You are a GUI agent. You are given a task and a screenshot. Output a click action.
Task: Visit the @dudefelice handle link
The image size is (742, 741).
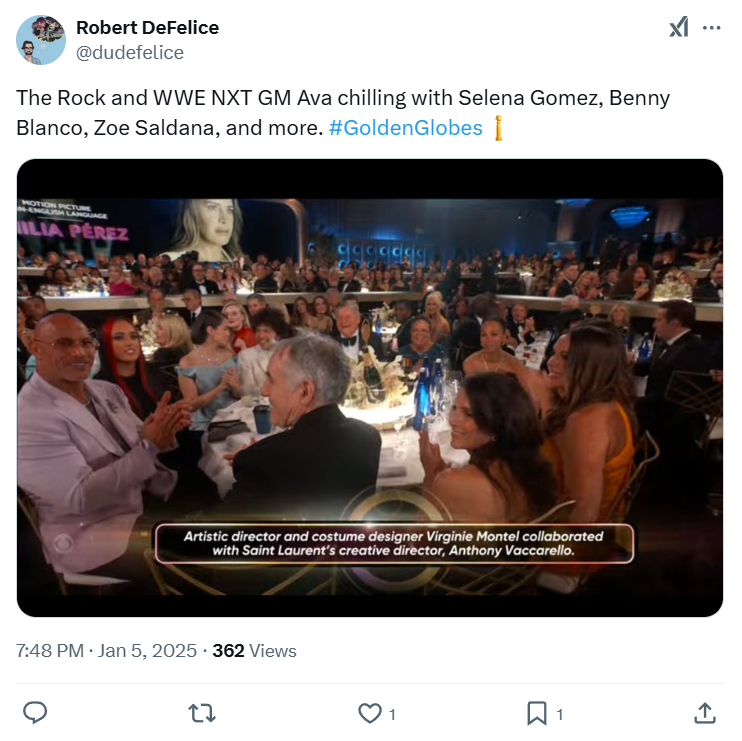[130, 53]
